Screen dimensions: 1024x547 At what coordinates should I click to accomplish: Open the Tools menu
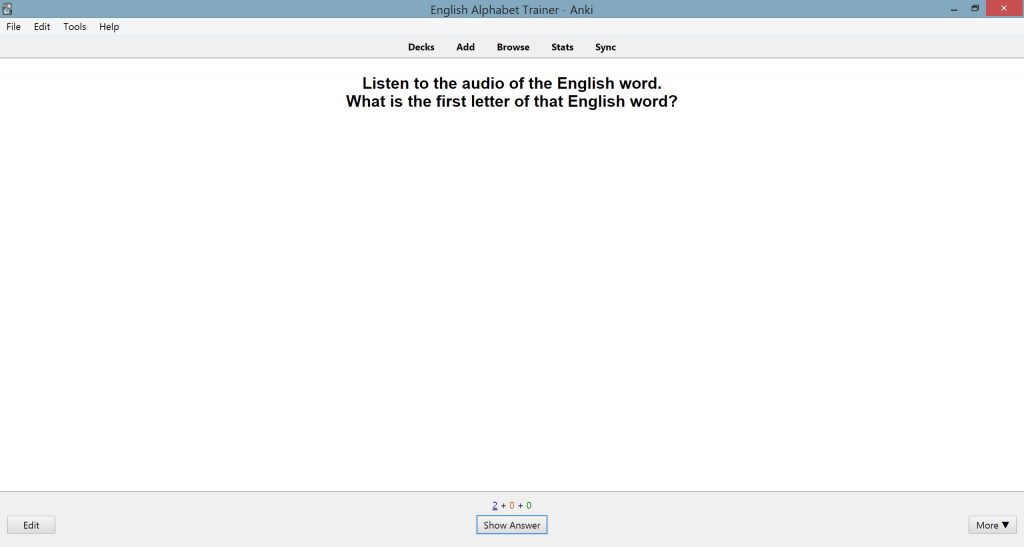[x=74, y=27]
